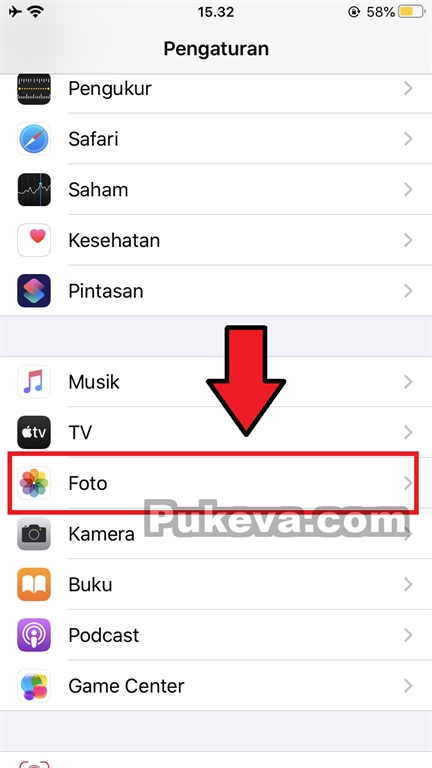Open the Foto settings entry
The image size is (432, 768).
click(x=216, y=483)
